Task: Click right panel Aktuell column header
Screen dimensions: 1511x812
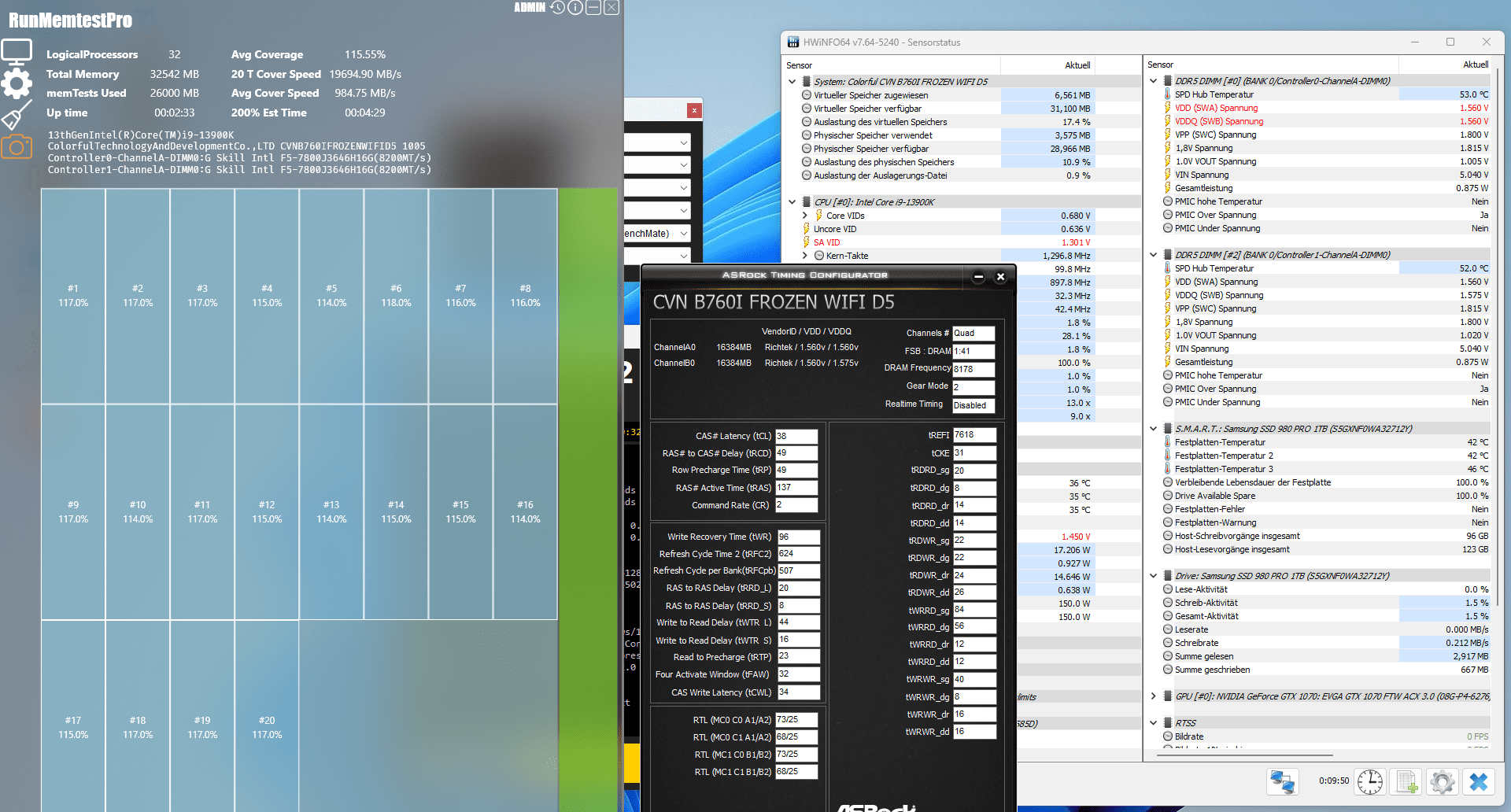Action: pyautogui.click(x=1445, y=65)
